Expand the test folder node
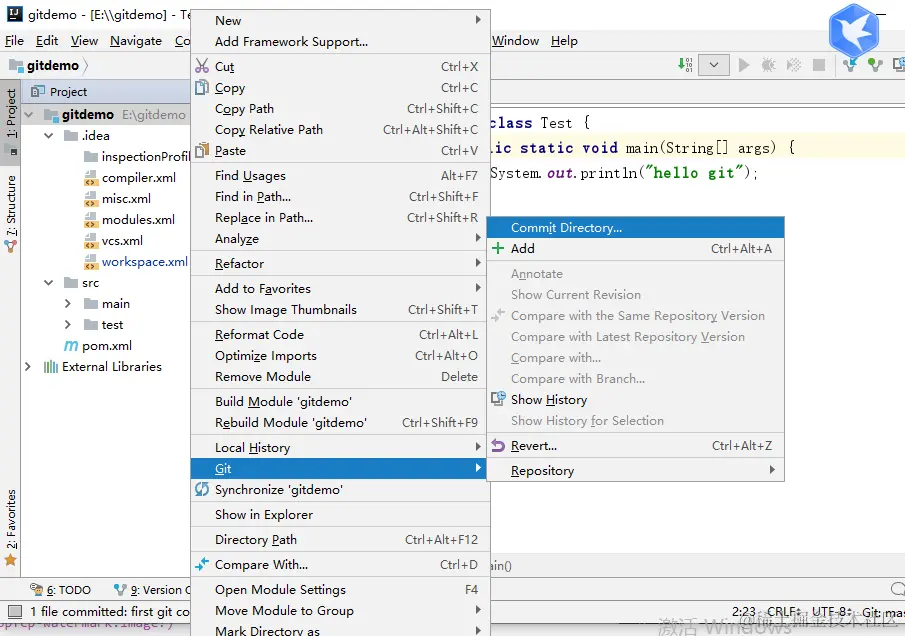 pyautogui.click(x=68, y=324)
